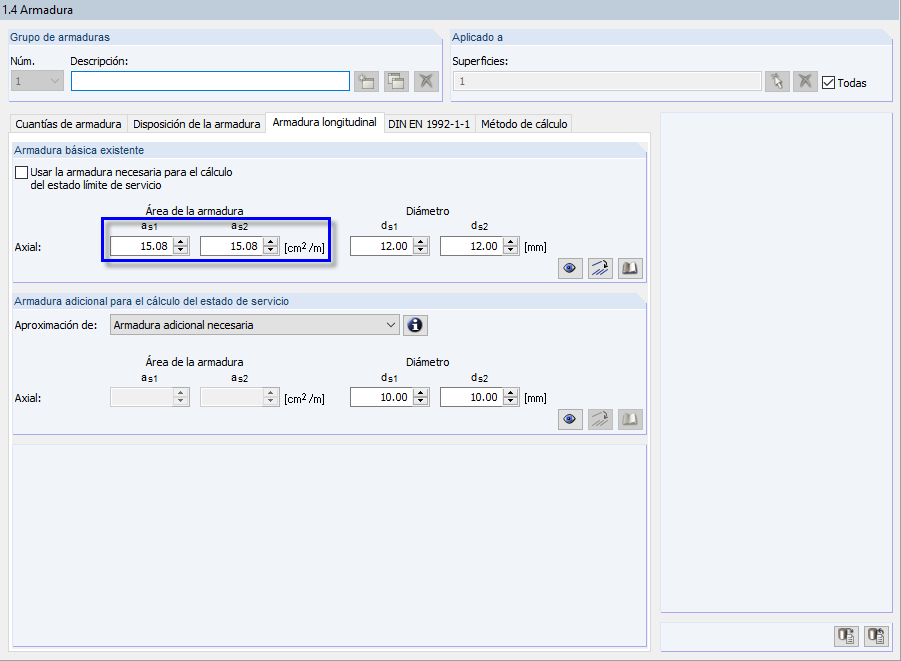Switch to the DIN EN 1992-1-1 tab

click(x=428, y=123)
